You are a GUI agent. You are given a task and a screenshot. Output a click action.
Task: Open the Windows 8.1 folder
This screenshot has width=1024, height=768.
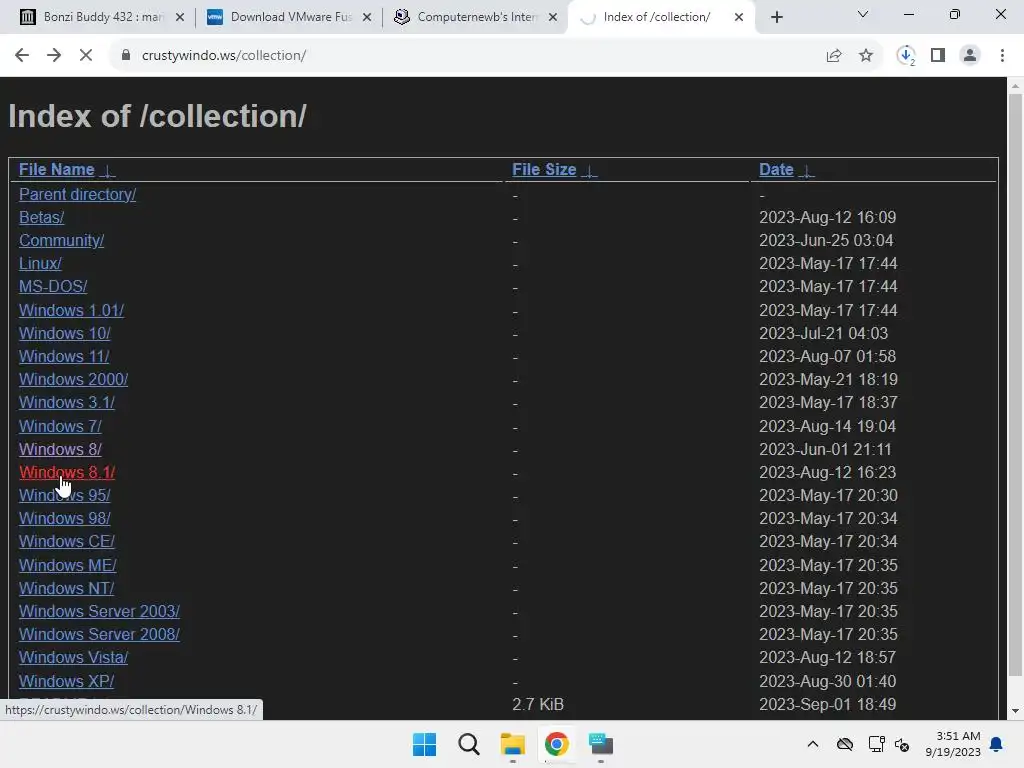pos(67,472)
